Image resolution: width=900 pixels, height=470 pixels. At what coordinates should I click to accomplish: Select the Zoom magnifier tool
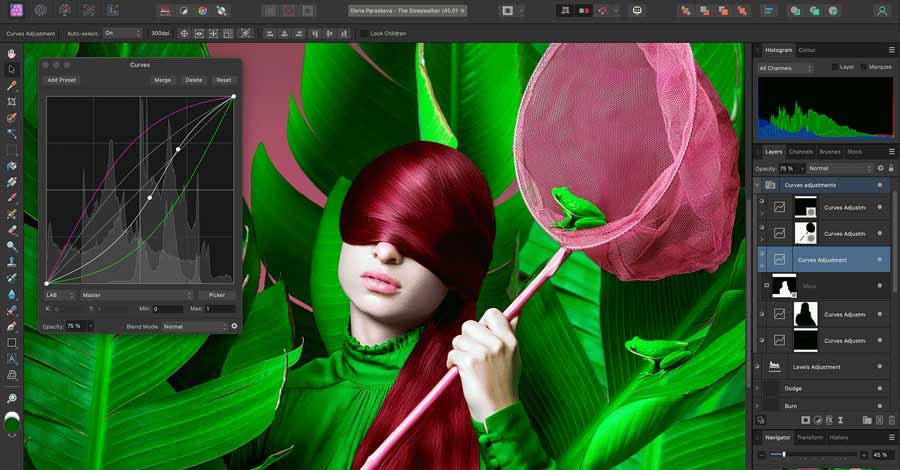click(11, 398)
